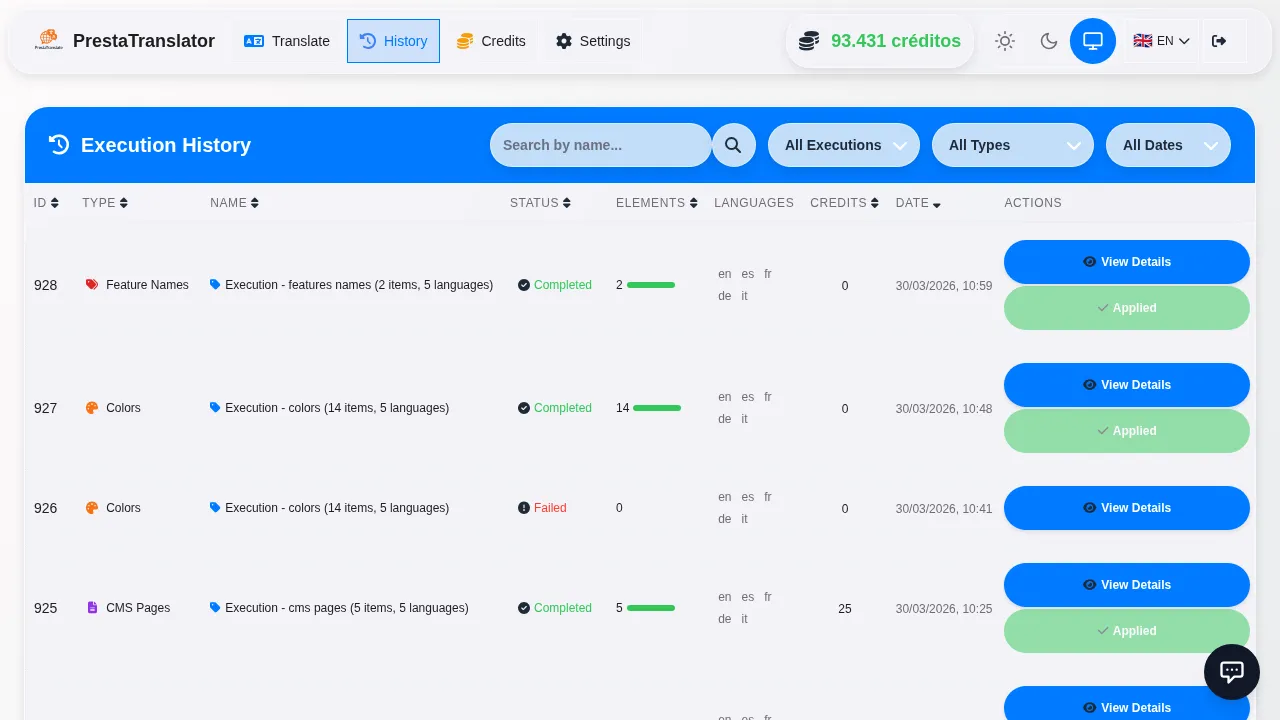This screenshot has height=720, width=1280.
Task: Open the EN language selector
Action: [1161, 41]
